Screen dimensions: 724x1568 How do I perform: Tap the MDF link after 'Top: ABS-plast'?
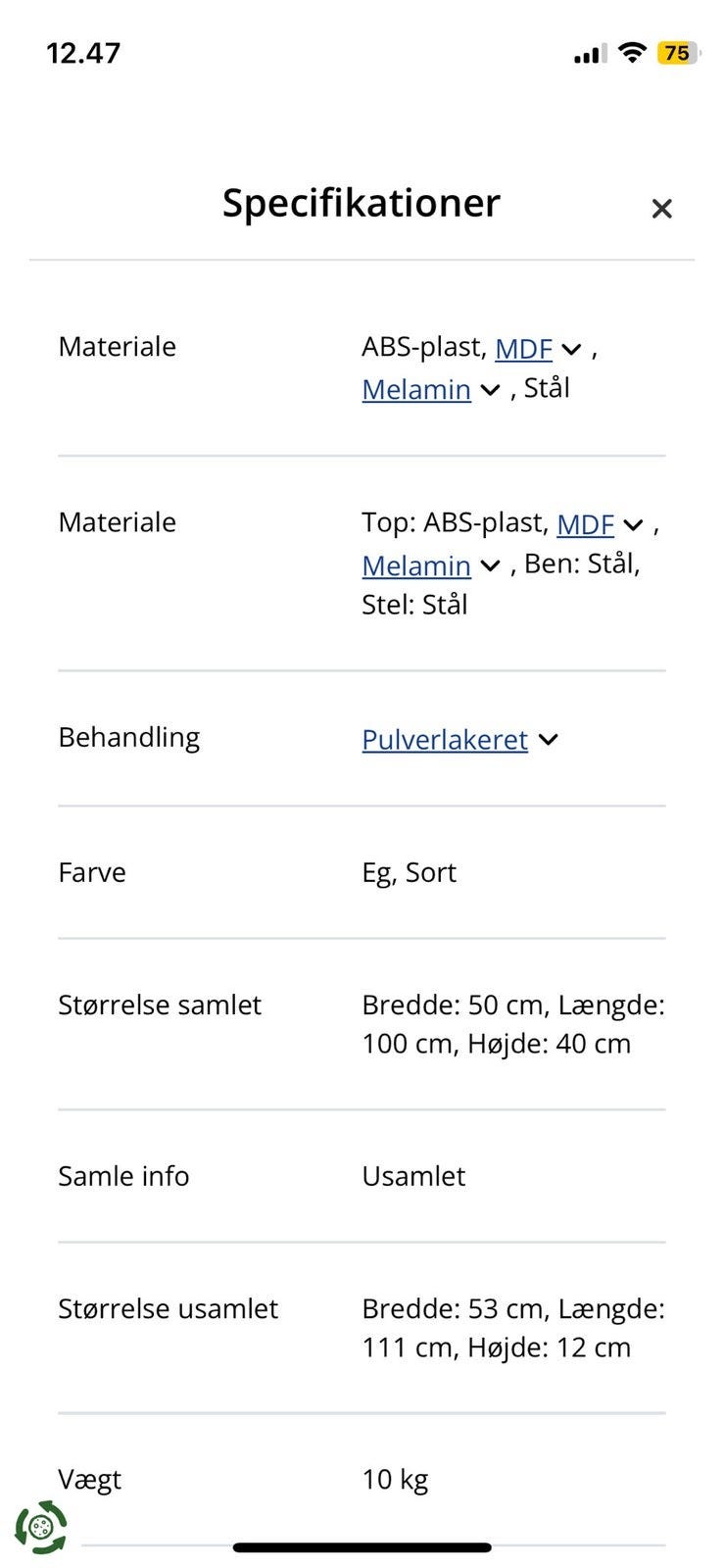coord(585,525)
